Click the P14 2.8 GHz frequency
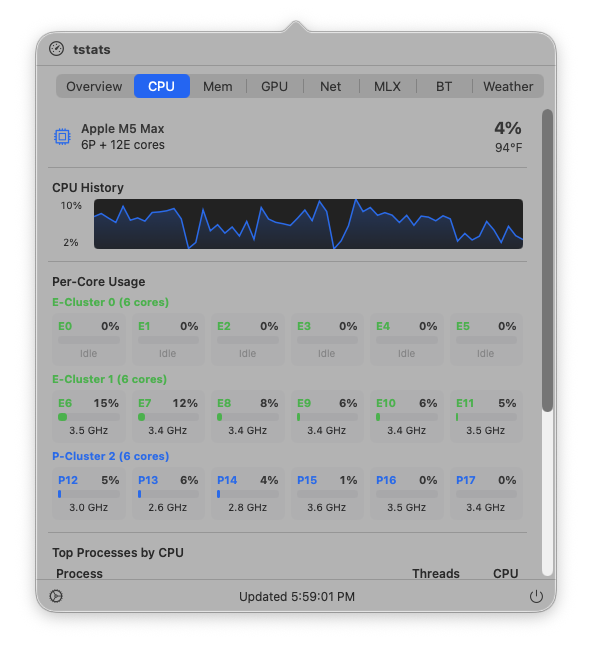This screenshot has height=652, width=592. 247,507
